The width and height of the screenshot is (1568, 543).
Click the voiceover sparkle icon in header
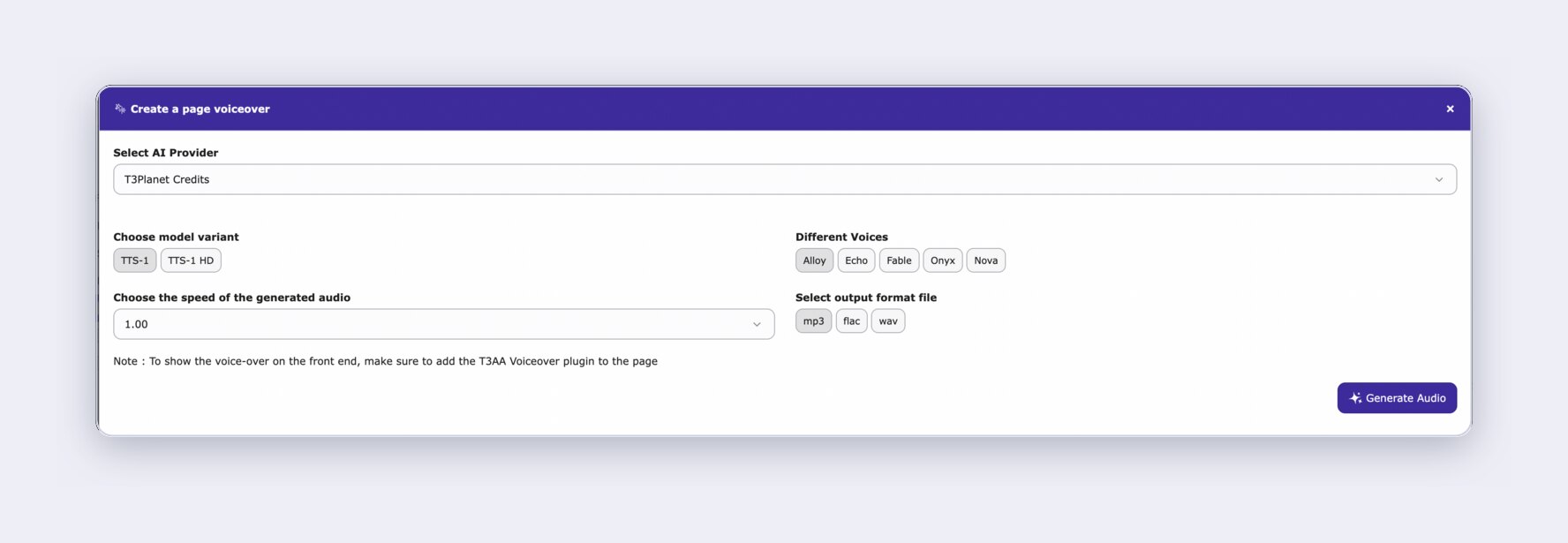pos(120,109)
